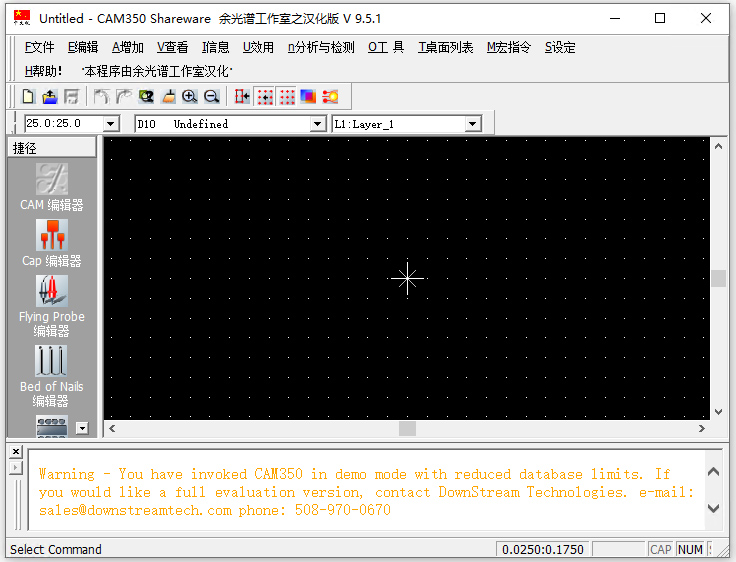Open the V查看 menu

coord(173,47)
